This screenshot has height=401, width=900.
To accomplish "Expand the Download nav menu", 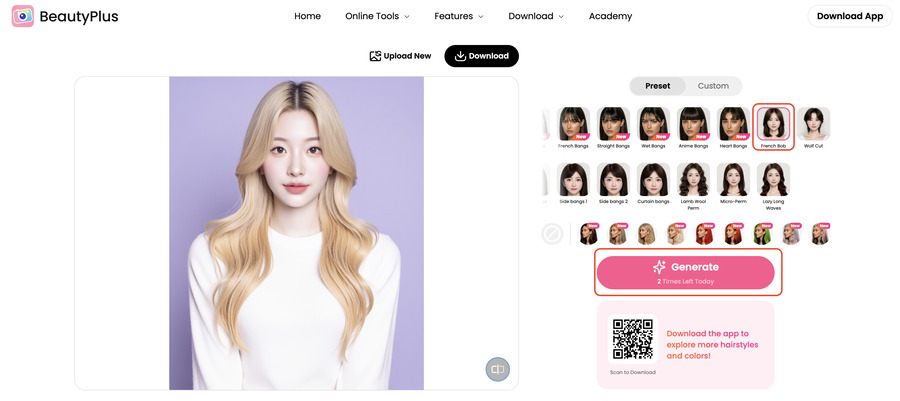I will click(536, 16).
